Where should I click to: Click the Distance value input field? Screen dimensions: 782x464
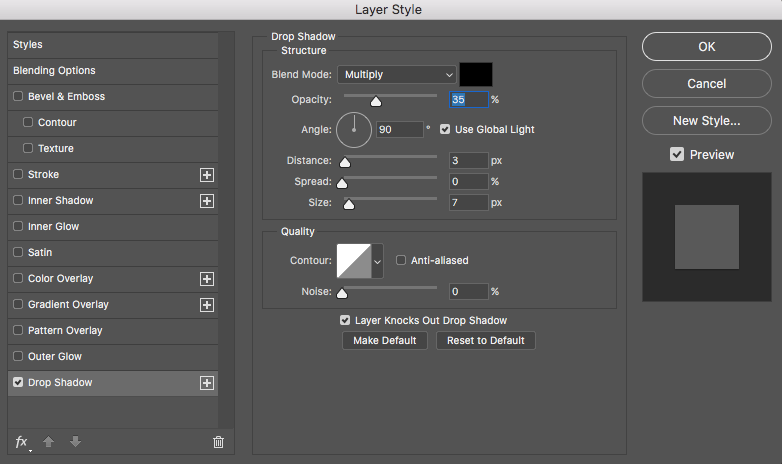tap(468, 160)
